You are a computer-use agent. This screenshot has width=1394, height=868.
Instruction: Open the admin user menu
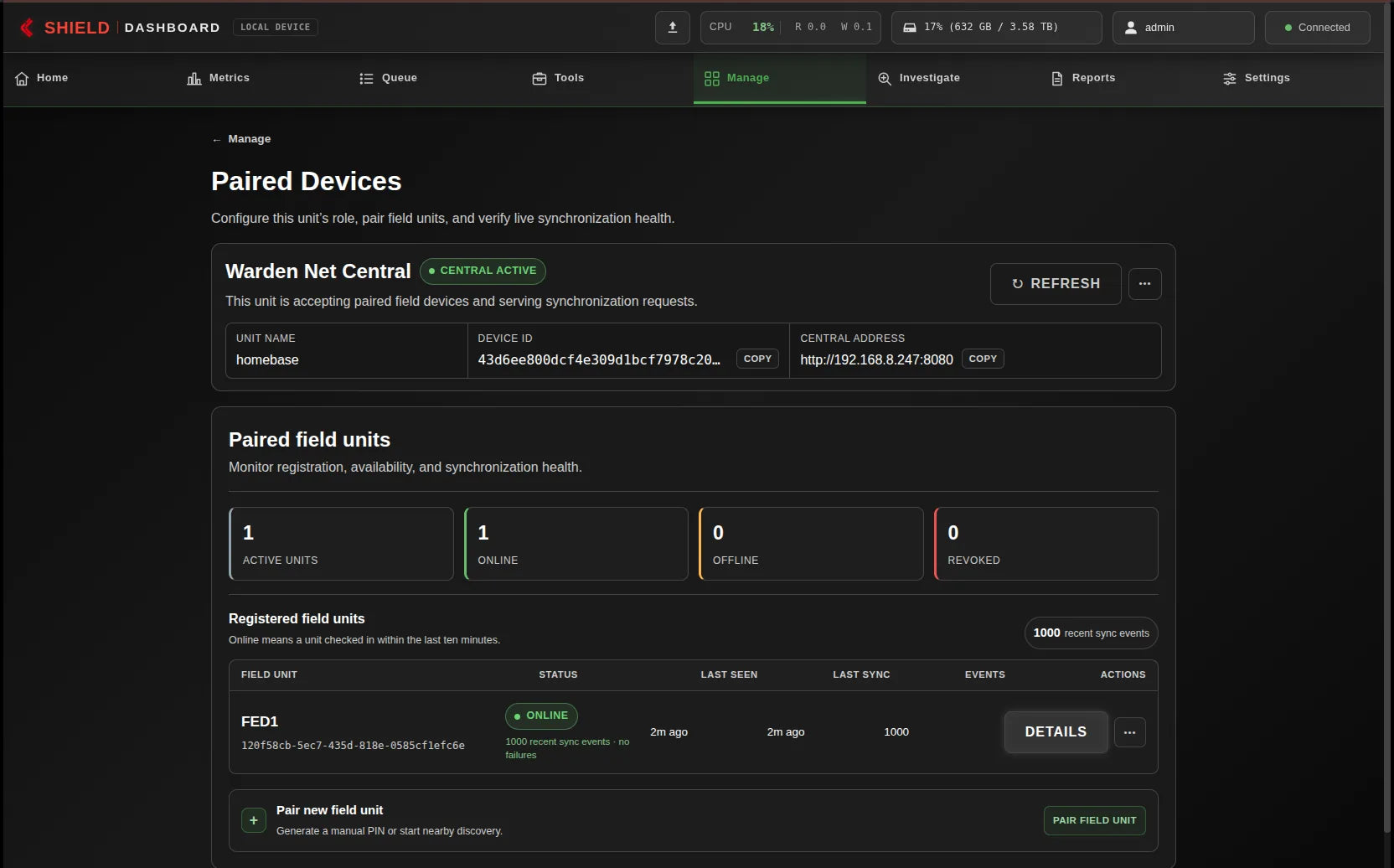click(1183, 28)
